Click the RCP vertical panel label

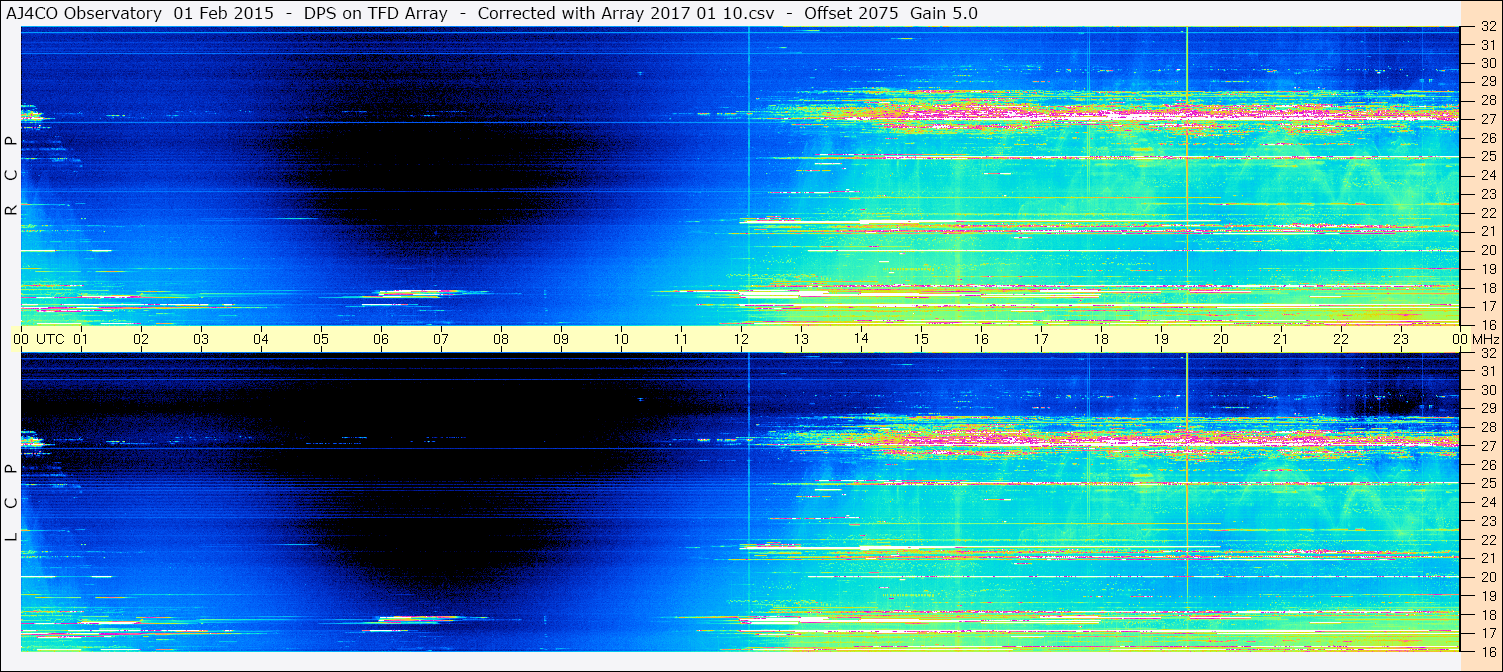[x=11, y=176]
